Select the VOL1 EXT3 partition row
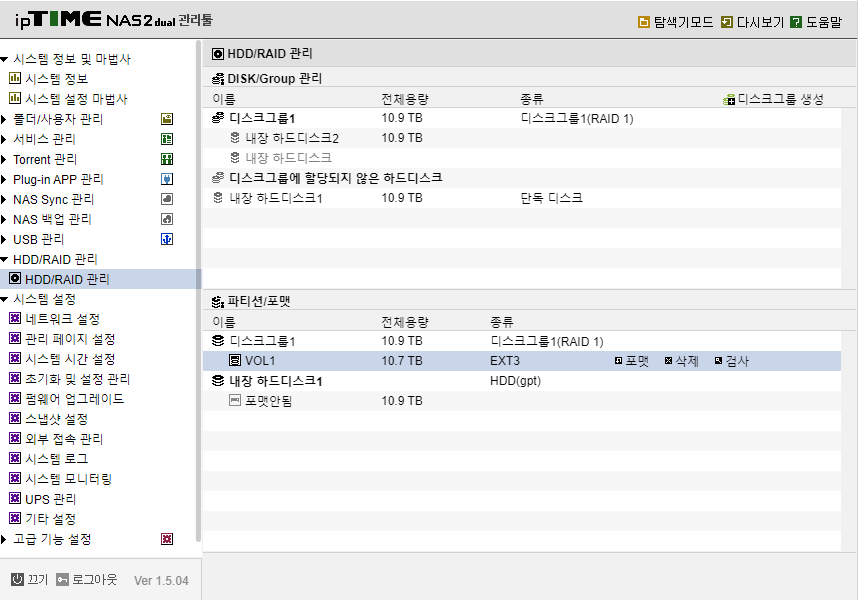The height and width of the screenshot is (600, 859). tap(522, 361)
